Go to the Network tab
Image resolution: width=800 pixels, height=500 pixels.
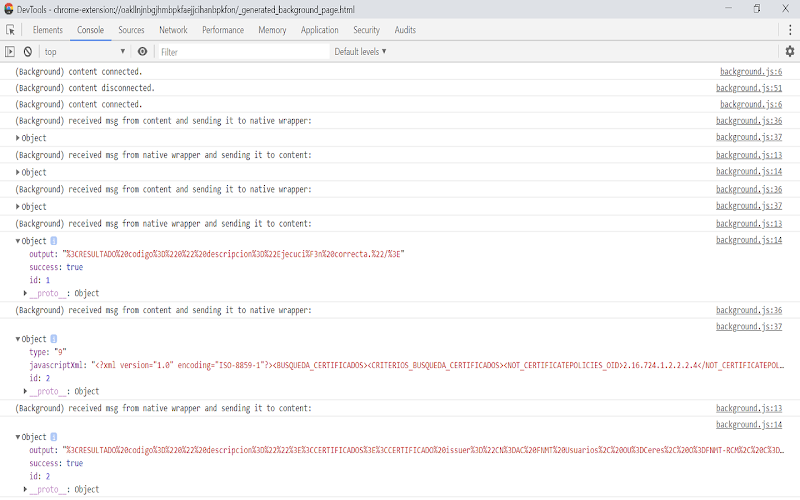click(173, 30)
